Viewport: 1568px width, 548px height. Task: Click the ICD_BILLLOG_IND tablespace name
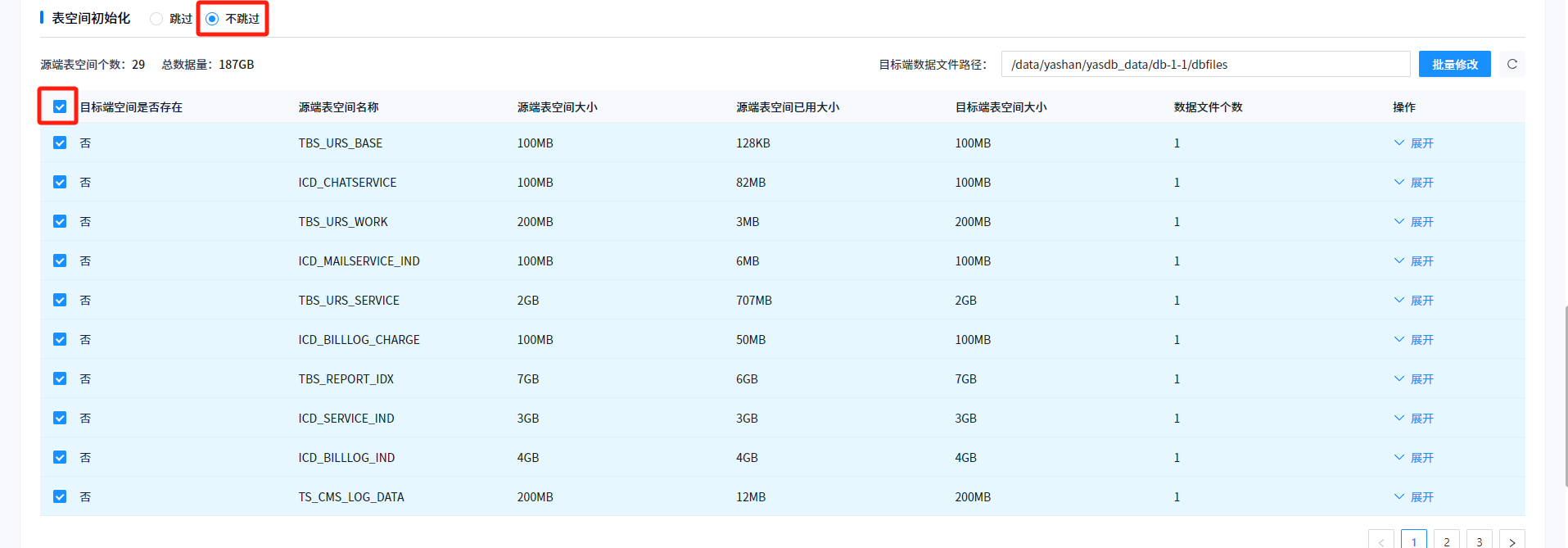346,458
